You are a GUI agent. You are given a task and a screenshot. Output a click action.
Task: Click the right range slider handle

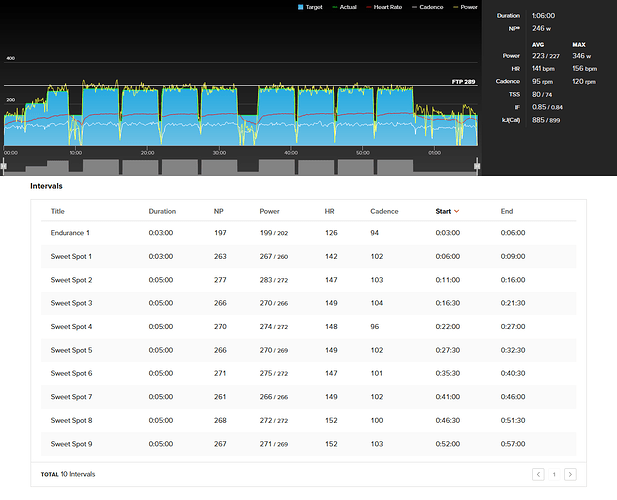[x=477, y=166]
